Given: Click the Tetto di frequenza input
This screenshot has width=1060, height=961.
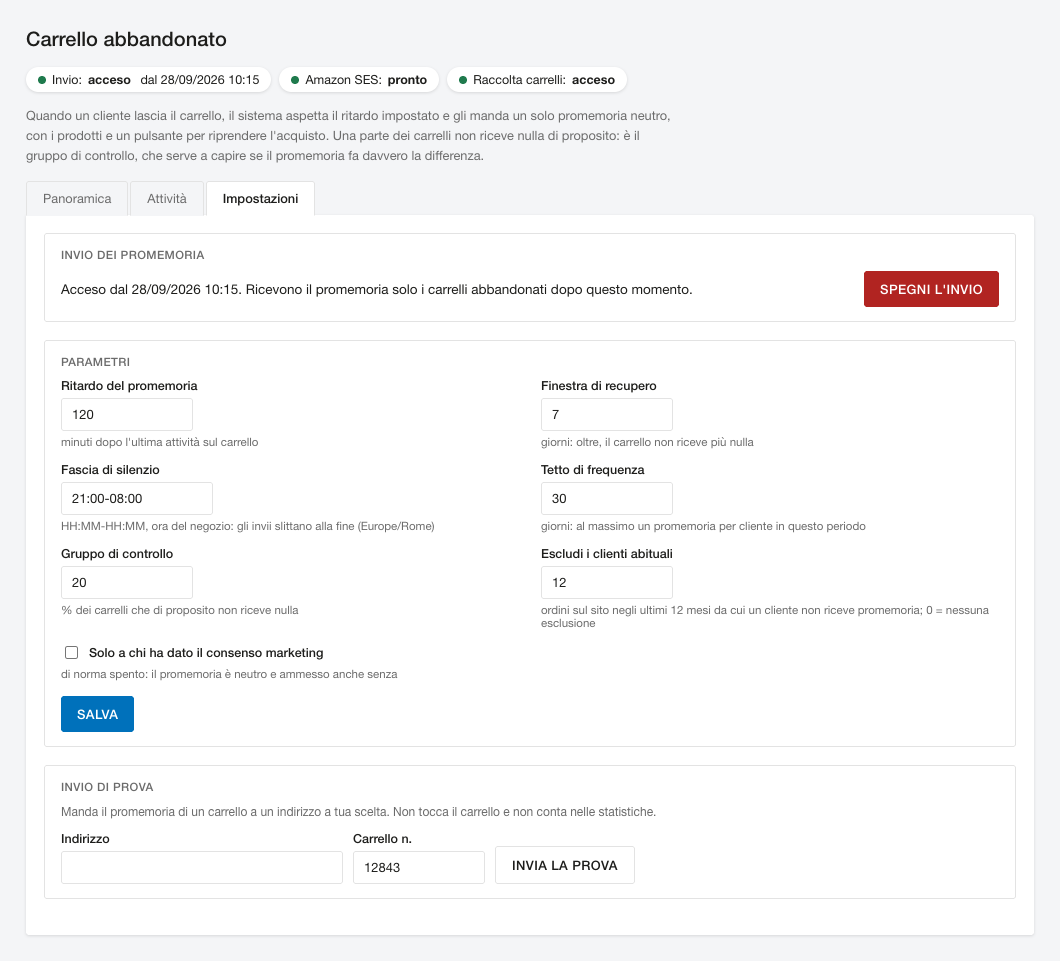Looking at the screenshot, I should click(x=606, y=498).
